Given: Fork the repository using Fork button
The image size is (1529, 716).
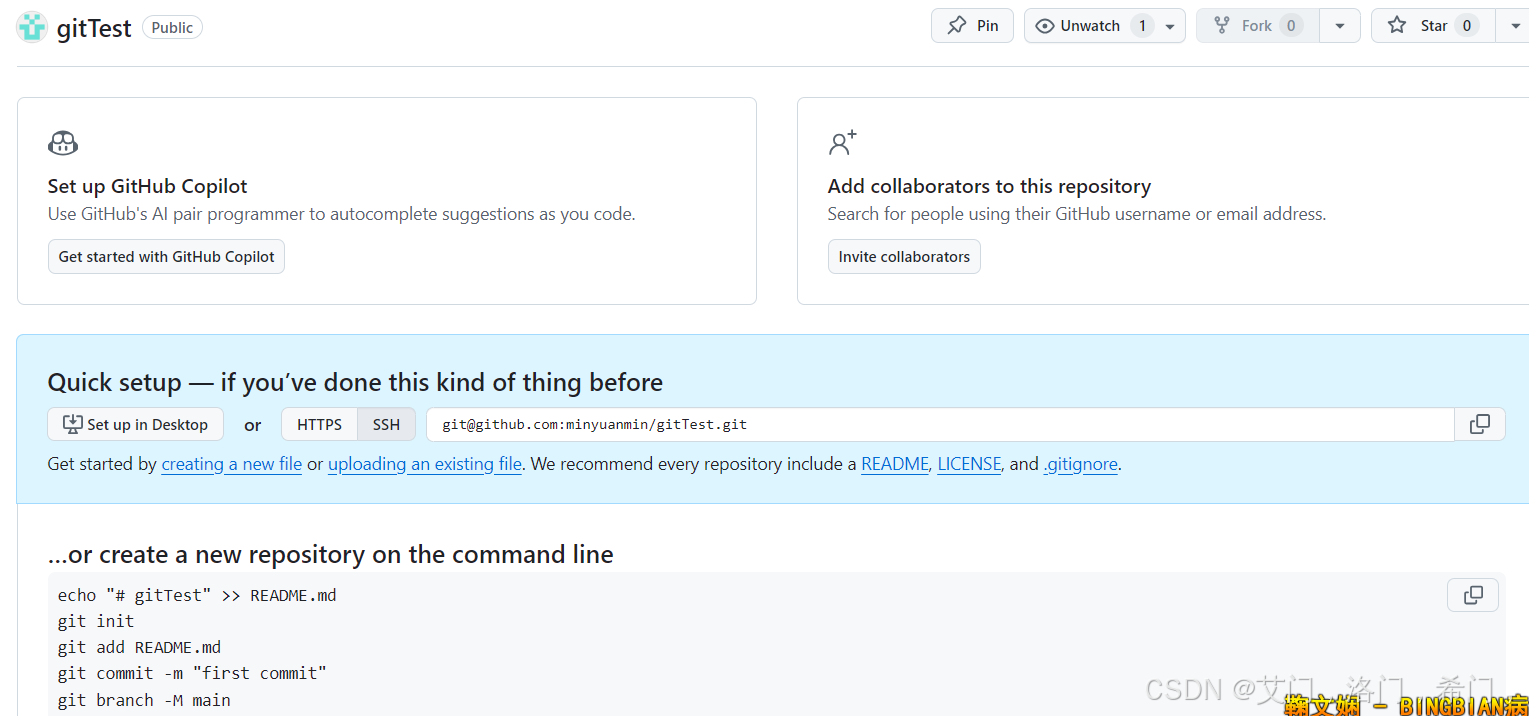Looking at the screenshot, I should point(1258,26).
